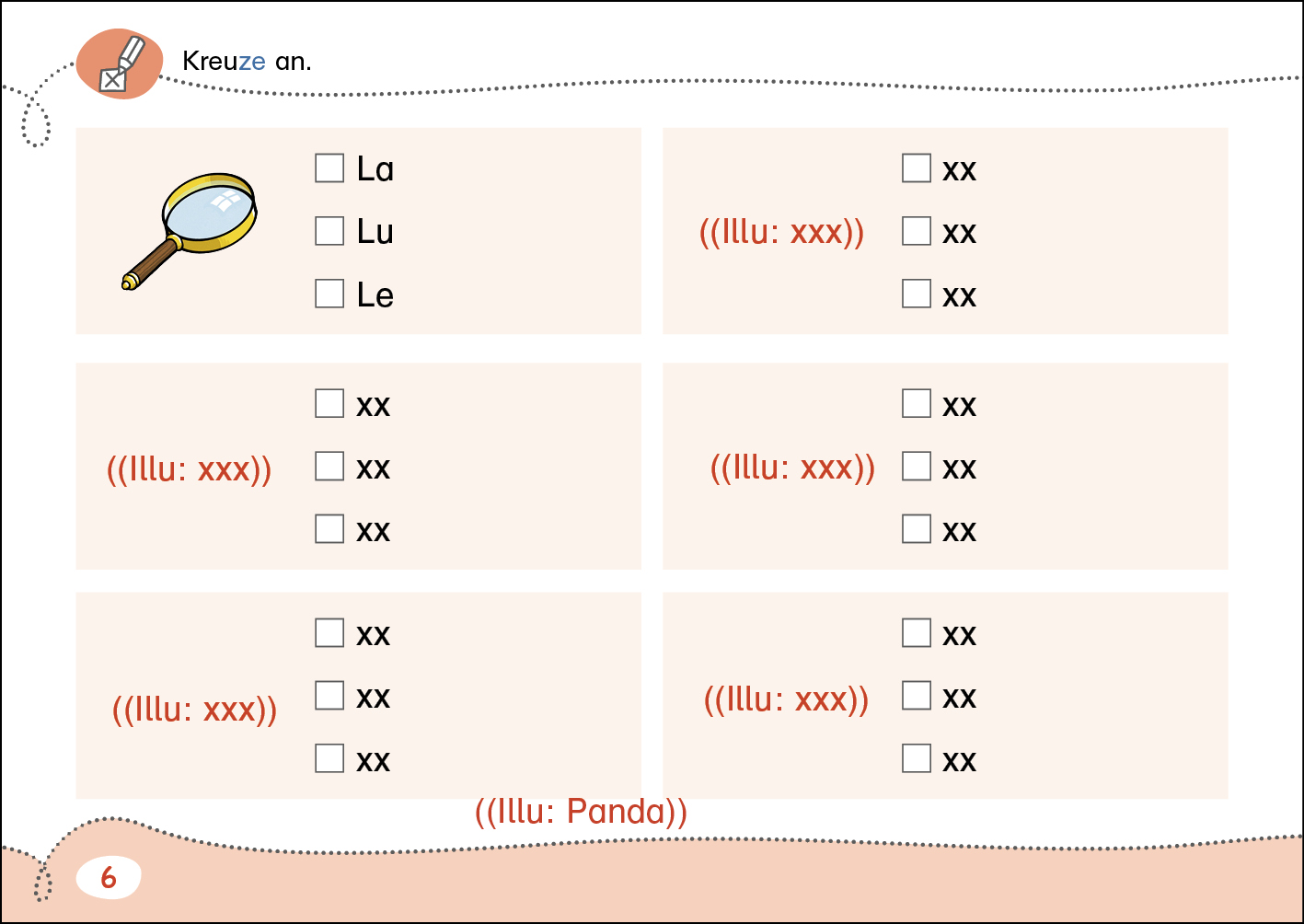
Task: Click the "Kreuze an." instruction heading
Action: pos(247,62)
